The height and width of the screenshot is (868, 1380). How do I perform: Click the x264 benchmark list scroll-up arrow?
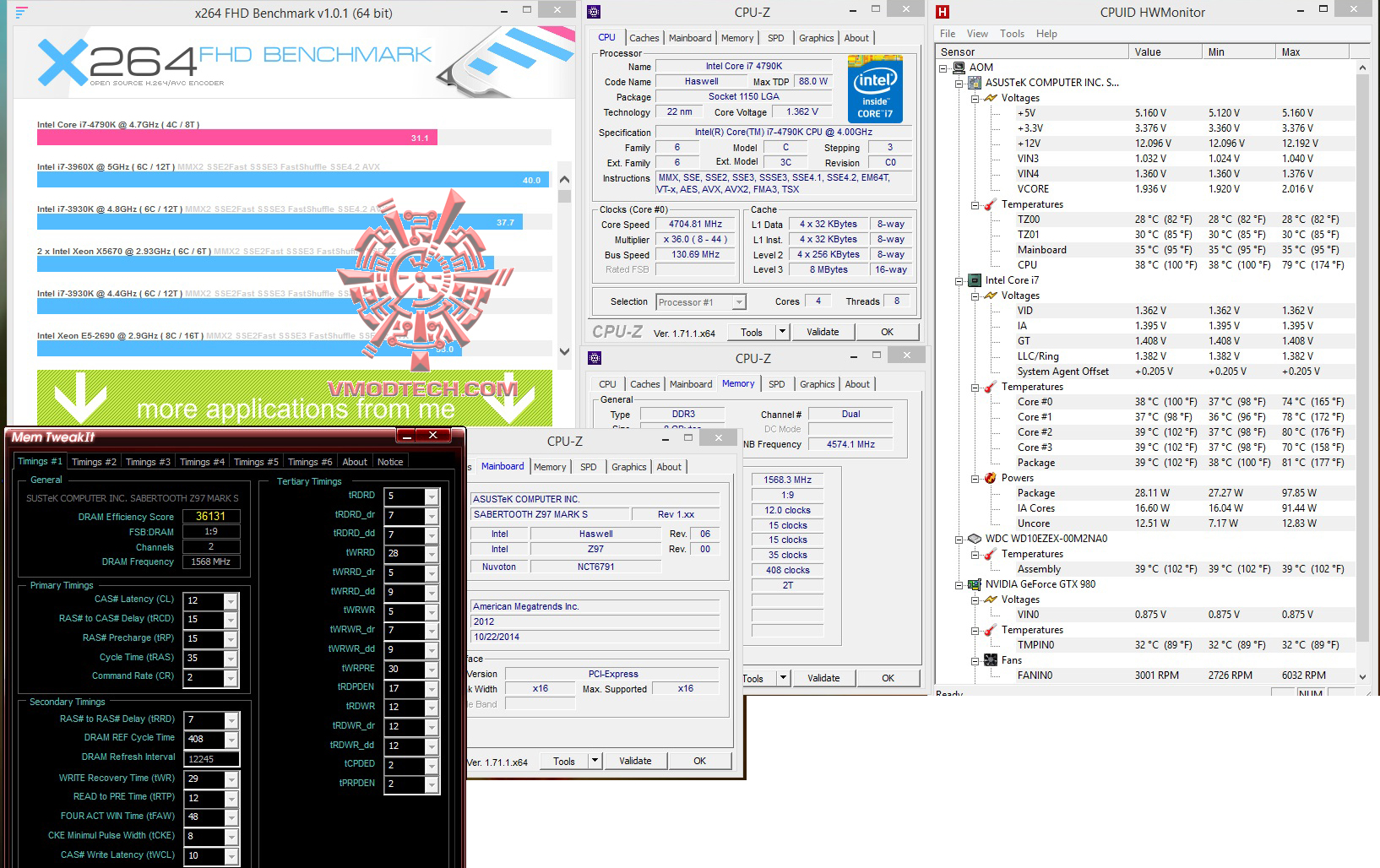point(565,179)
